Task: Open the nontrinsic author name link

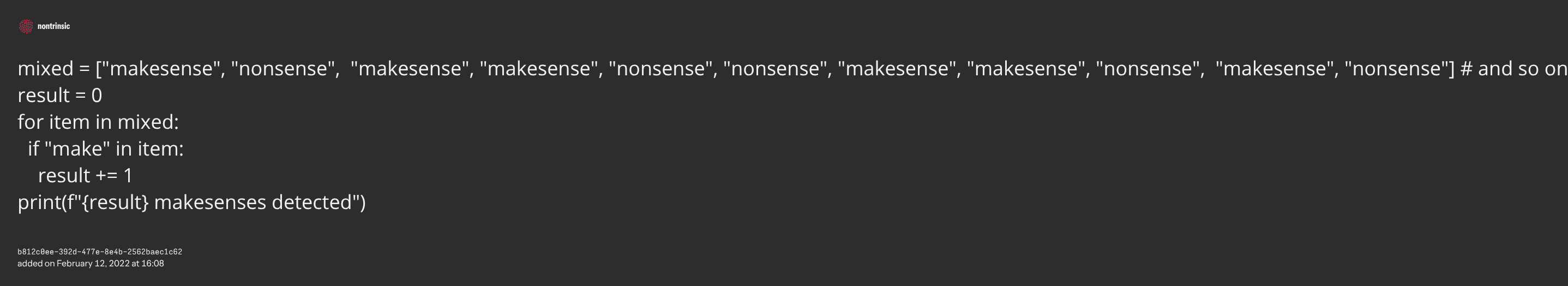Action: coord(53,26)
